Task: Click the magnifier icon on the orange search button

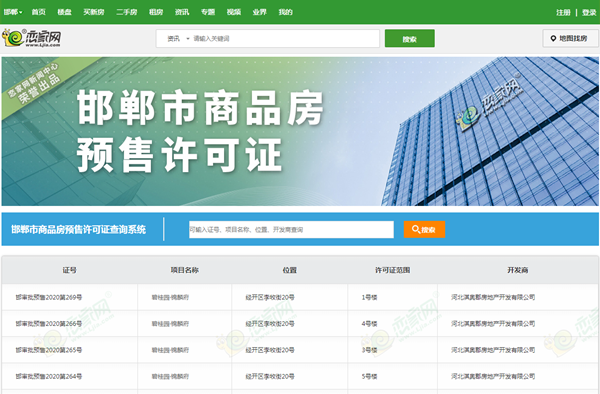Action: 416,229
